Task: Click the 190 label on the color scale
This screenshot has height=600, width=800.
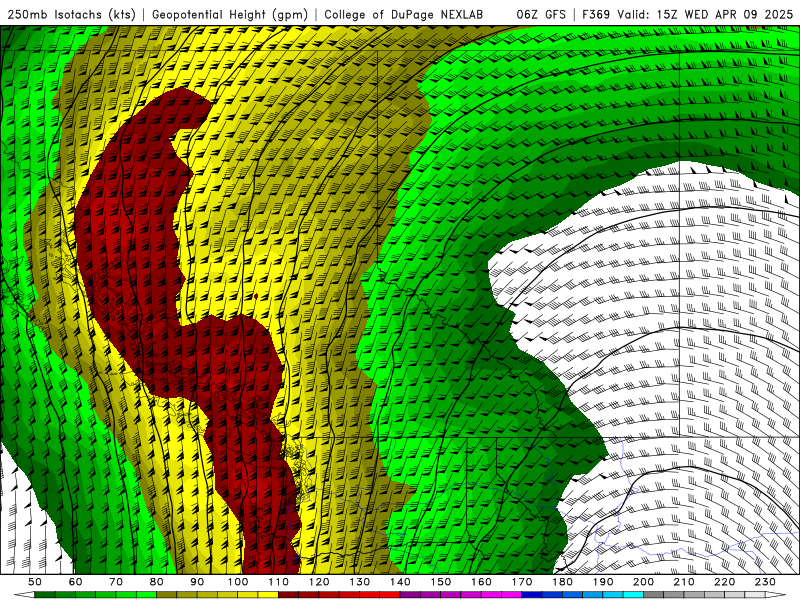Action: (603, 582)
